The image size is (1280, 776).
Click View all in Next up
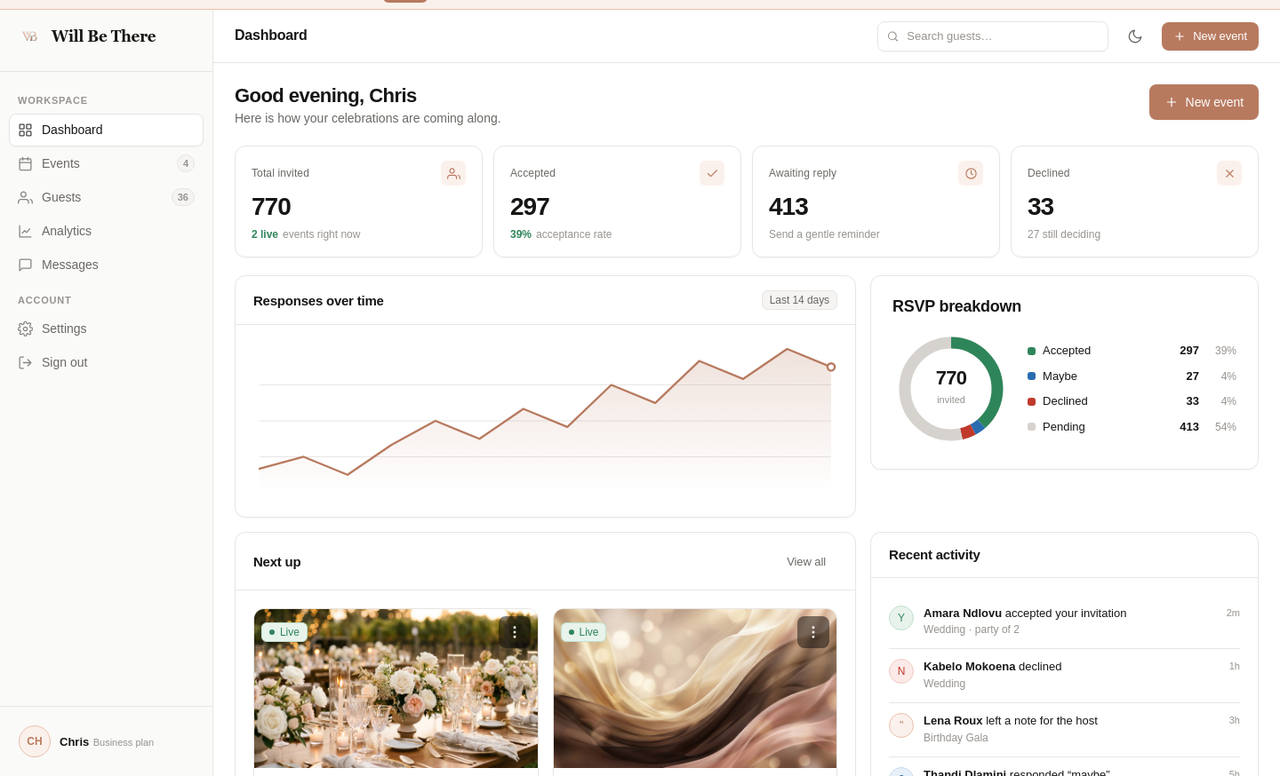point(806,562)
